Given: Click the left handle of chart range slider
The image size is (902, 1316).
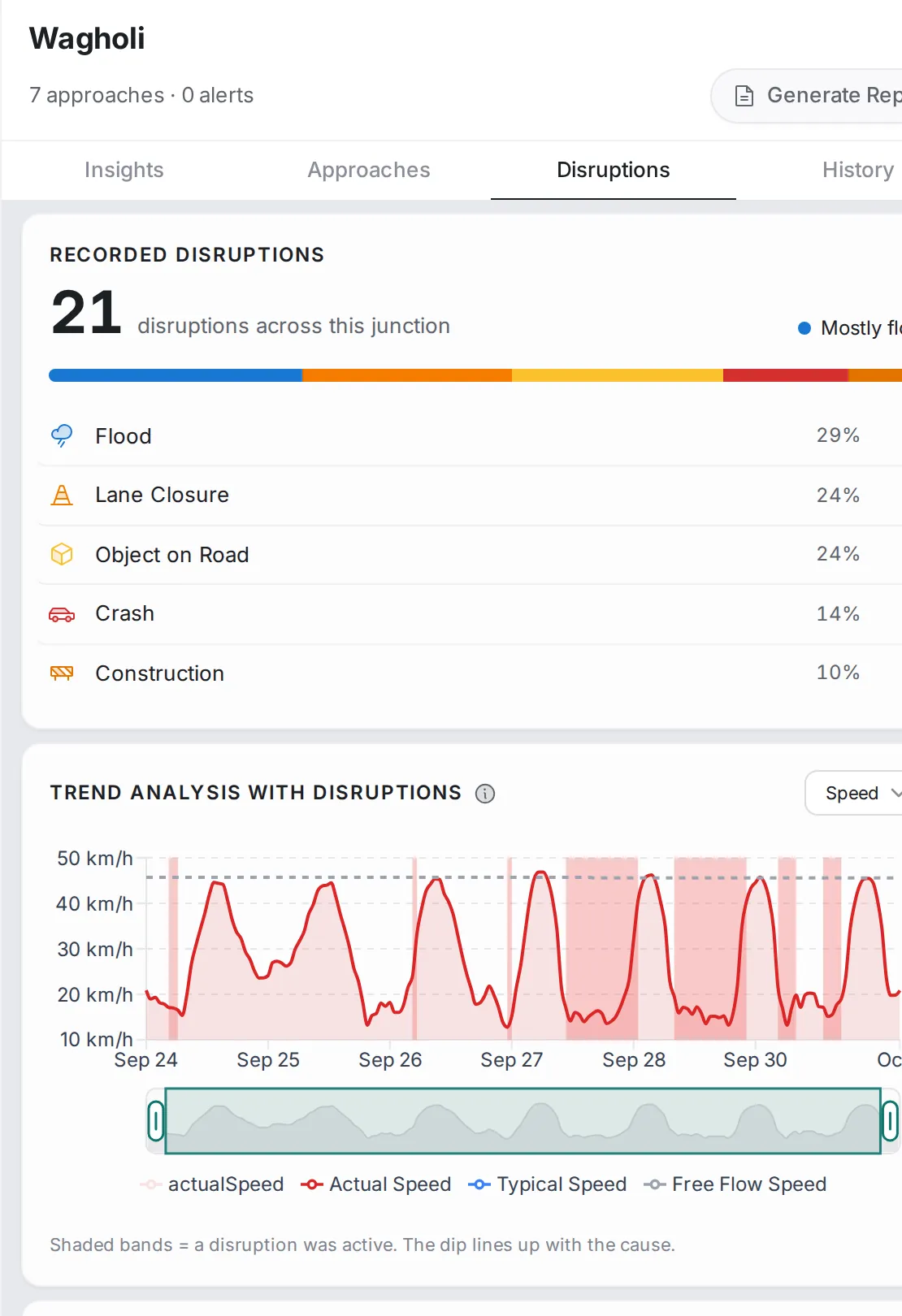Looking at the screenshot, I should click(x=156, y=1121).
